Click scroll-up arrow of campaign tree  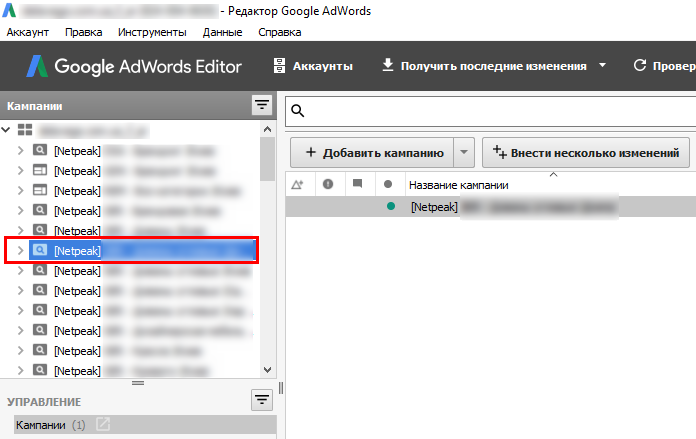267,129
